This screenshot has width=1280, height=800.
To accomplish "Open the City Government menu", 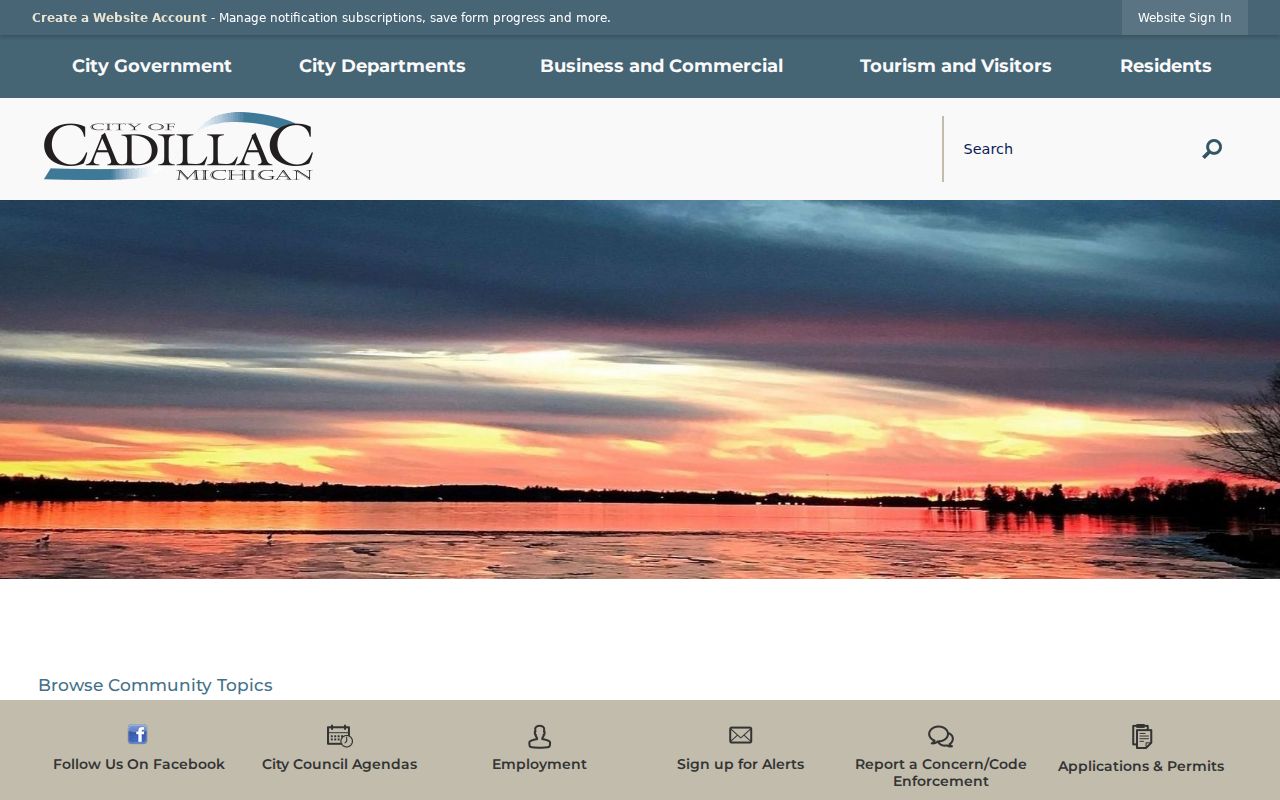I will point(152,66).
